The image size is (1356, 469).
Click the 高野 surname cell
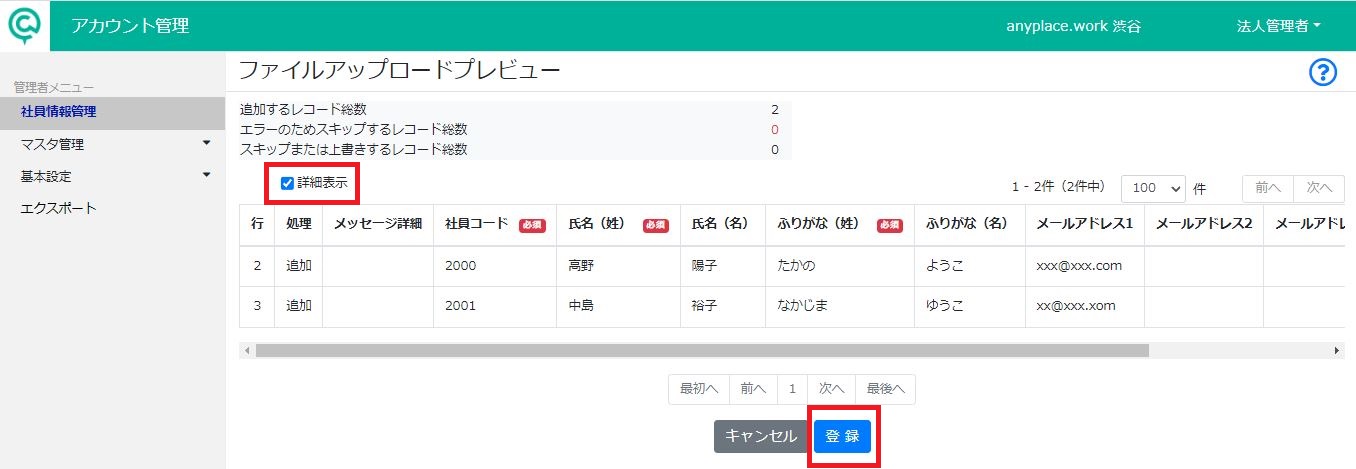pos(618,266)
